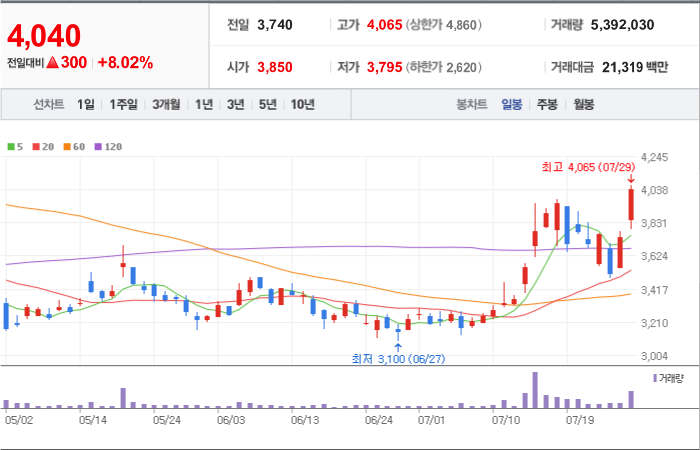Click the 07/10 date axis label
700x450 pixels.
[506, 420]
